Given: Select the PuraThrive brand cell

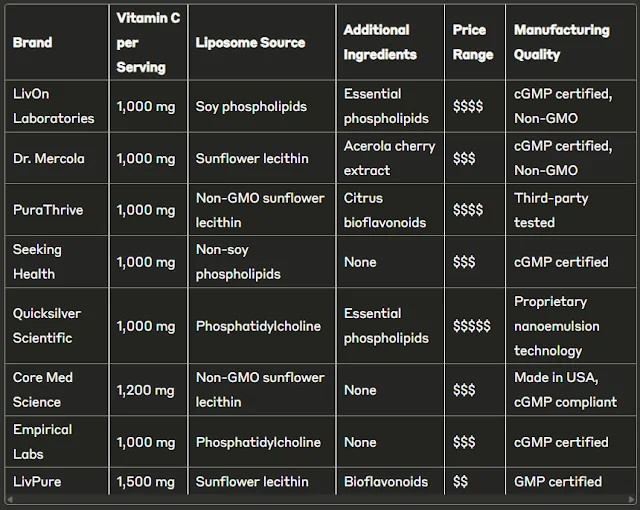Looking at the screenshot, I should [57, 210].
